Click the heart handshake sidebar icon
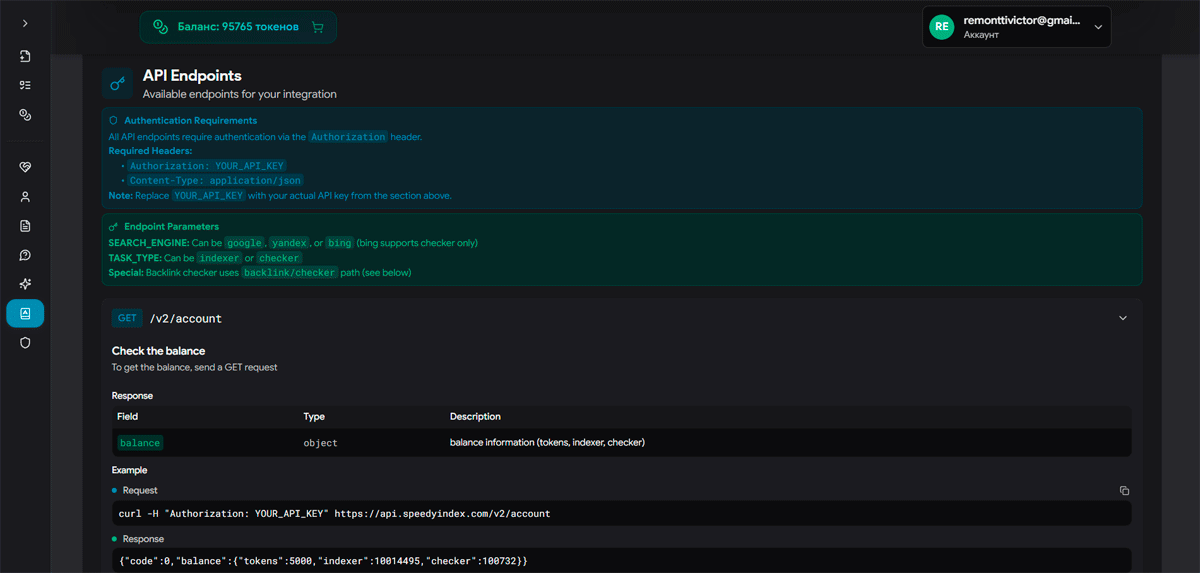This screenshot has height=573, width=1200. coord(25,167)
